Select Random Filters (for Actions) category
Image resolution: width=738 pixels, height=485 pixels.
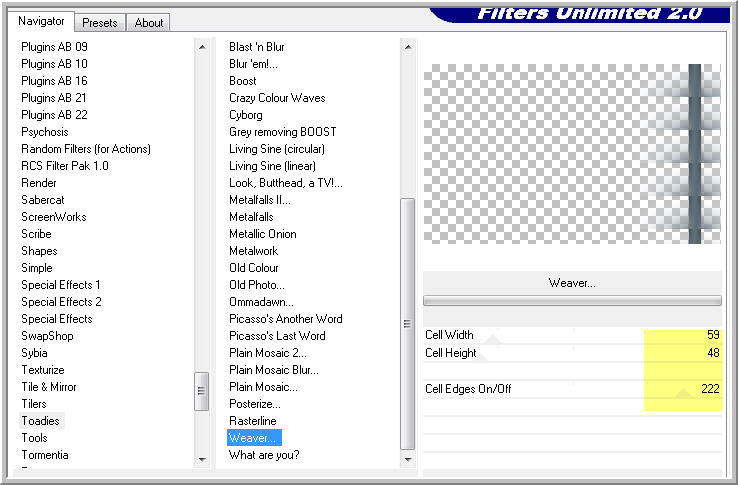coord(86,149)
